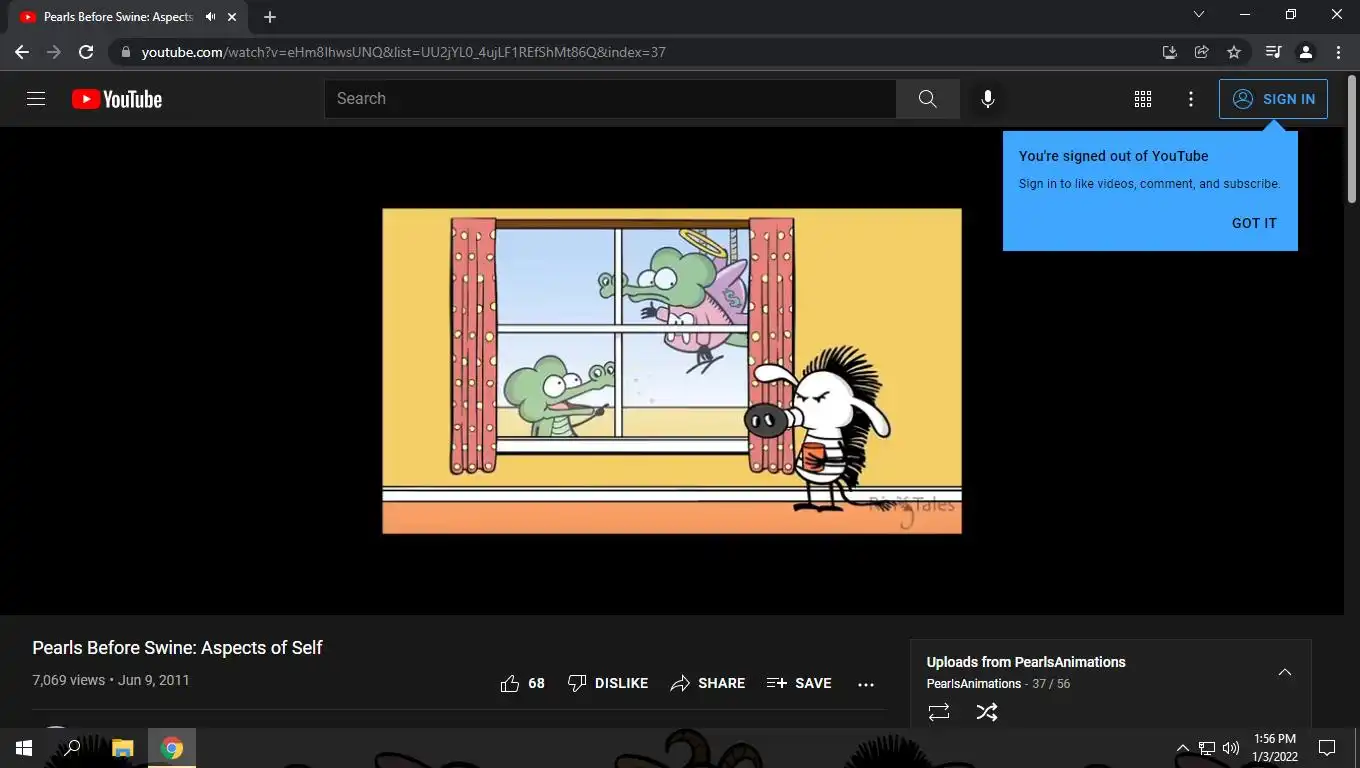The image size is (1360, 768).
Task: Dismiss popup with GOT IT
Action: (x=1254, y=223)
